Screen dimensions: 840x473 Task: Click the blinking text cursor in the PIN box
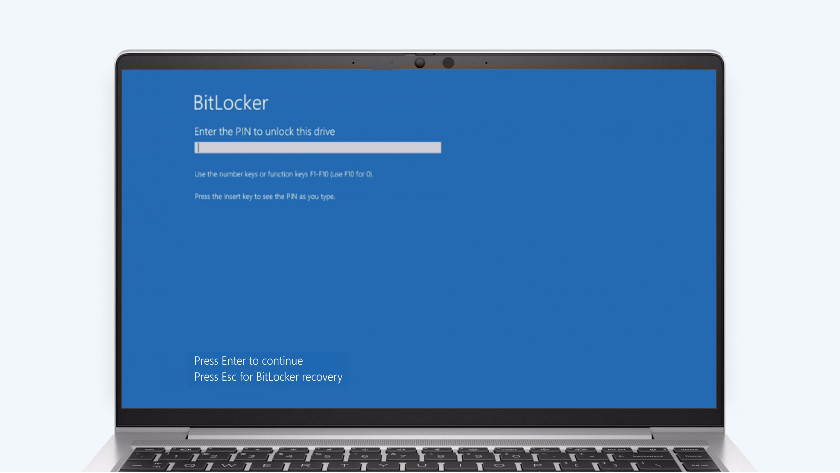point(198,148)
